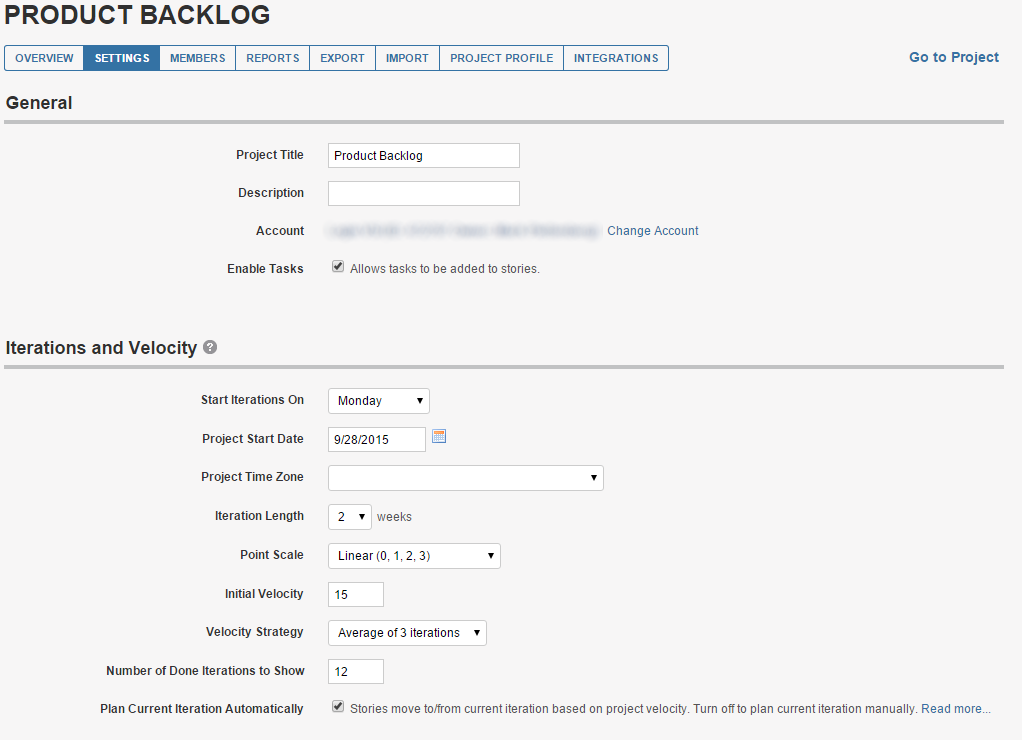Image resolution: width=1022 pixels, height=740 pixels.
Task: Open the calendar picker for Project Start Date
Action: (439, 436)
